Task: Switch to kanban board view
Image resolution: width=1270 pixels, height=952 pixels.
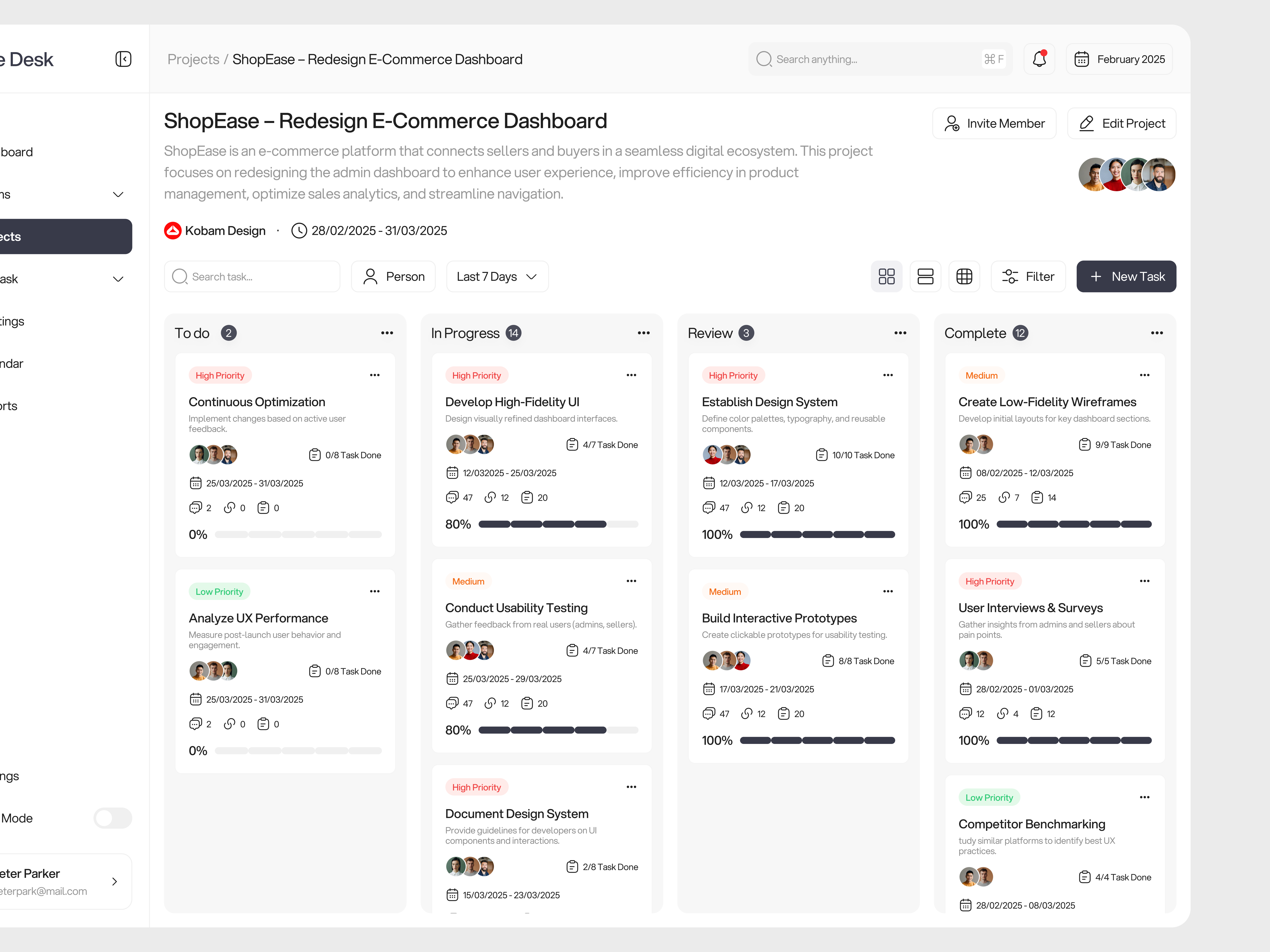Action: [886, 276]
